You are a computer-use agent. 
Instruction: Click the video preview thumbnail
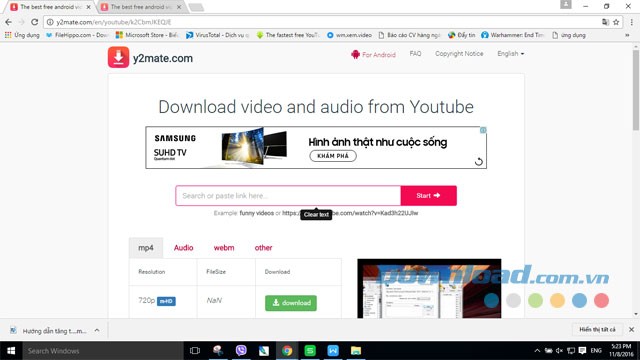click(x=429, y=289)
